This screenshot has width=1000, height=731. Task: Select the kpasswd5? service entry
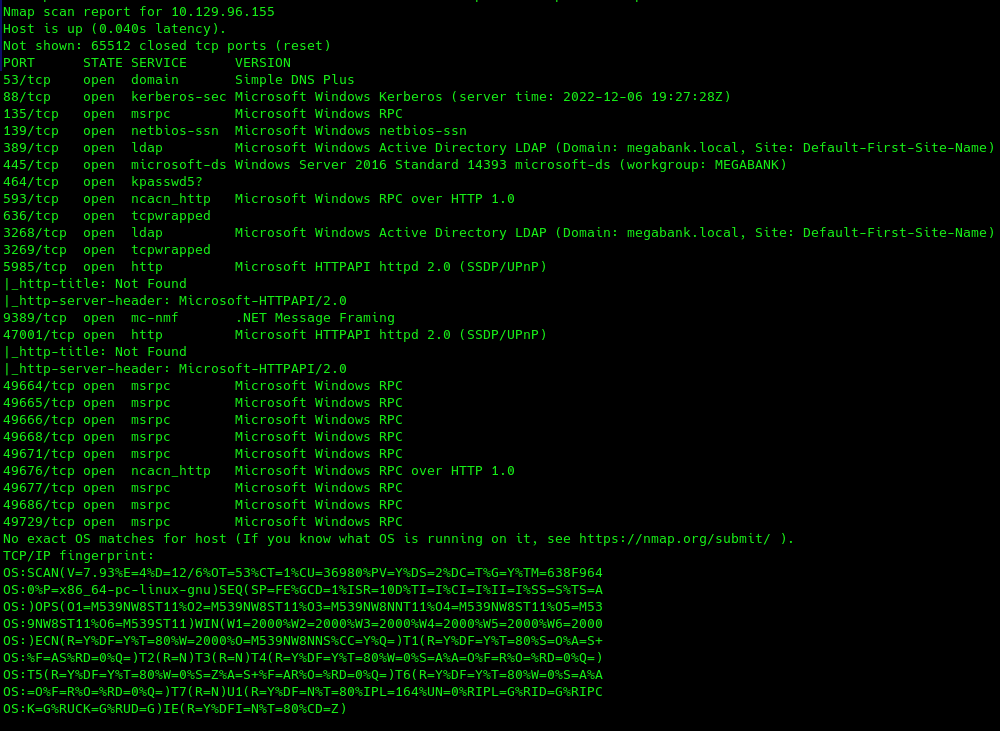167,182
